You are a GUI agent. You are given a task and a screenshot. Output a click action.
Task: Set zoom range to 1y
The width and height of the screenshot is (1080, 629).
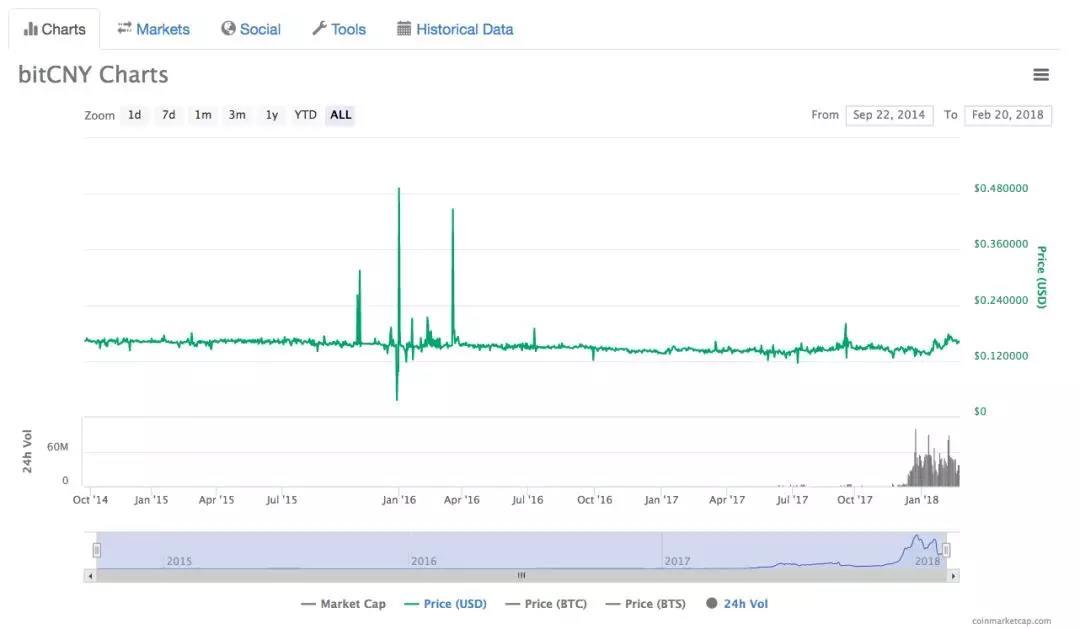click(x=272, y=115)
